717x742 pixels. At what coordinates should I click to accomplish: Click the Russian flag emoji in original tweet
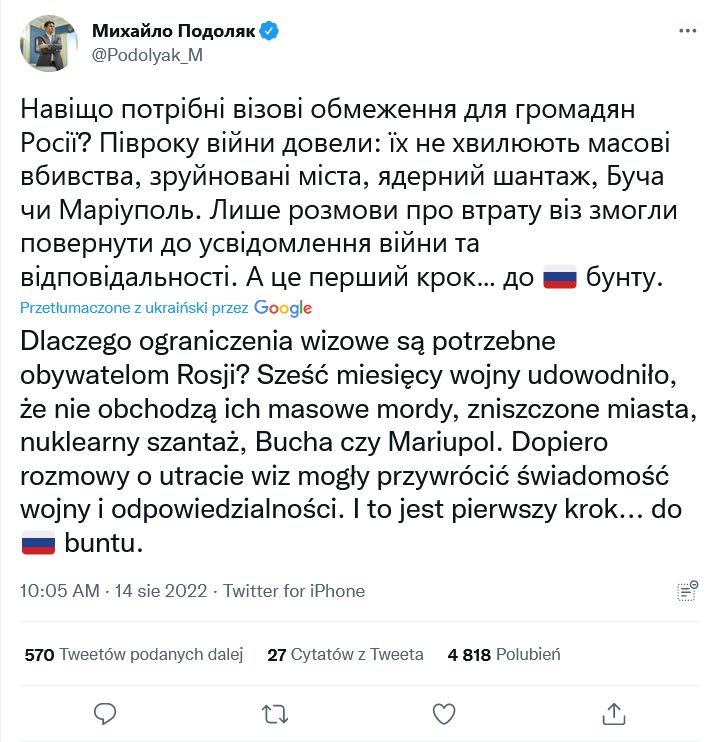point(559,279)
